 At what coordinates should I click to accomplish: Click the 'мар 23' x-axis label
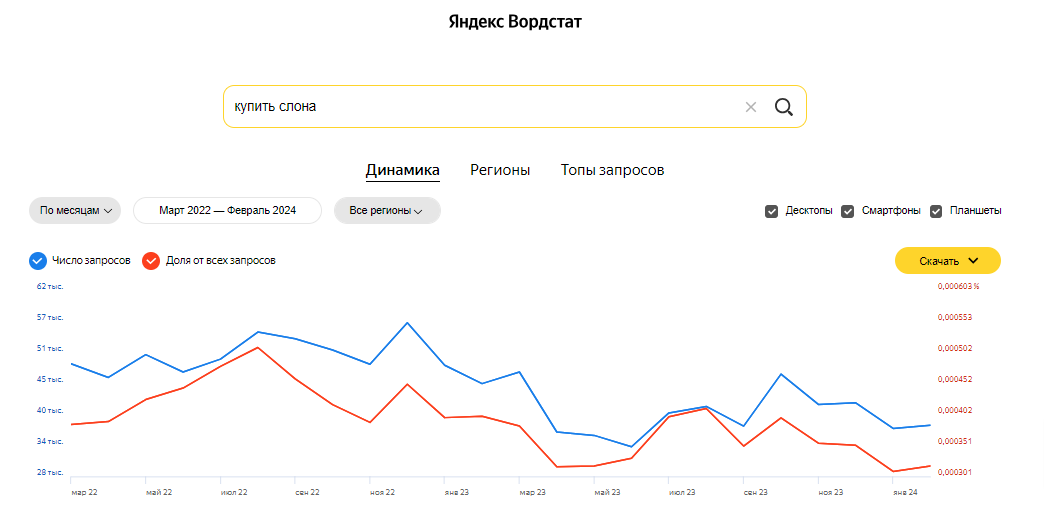tap(532, 492)
